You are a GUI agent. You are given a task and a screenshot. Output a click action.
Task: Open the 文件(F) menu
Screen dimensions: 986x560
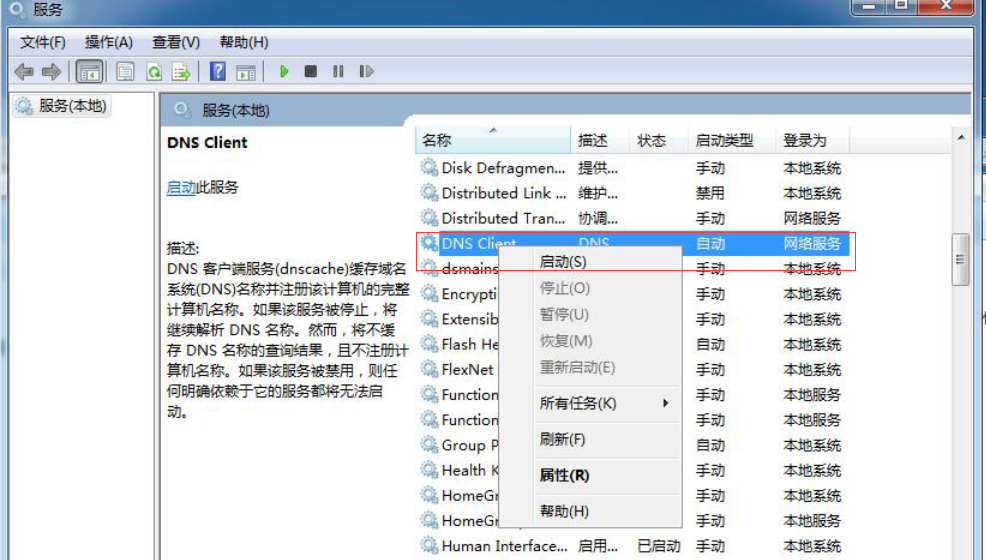click(43, 42)
